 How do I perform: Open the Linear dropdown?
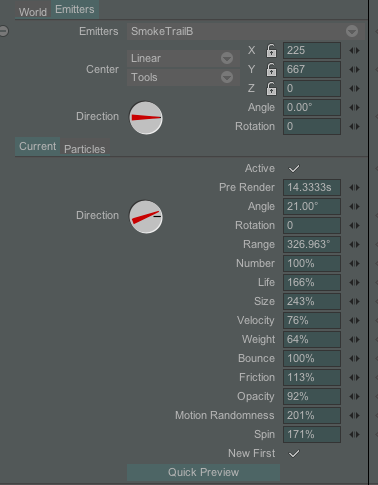point(183,58)
